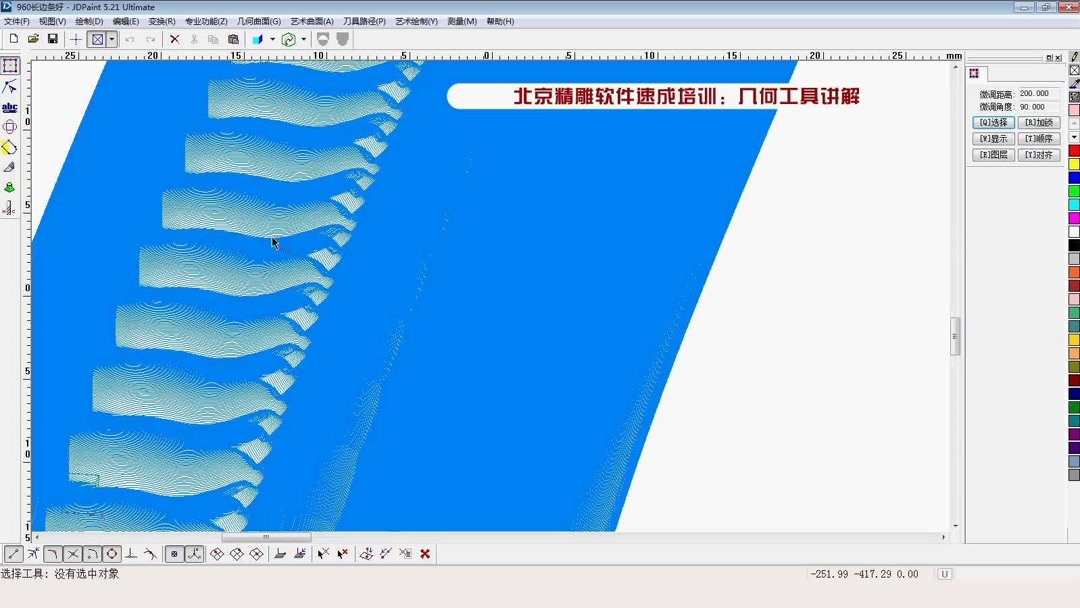The width and height of the screenshot is (1080, 608).
Task: Toggle the trim tool in bottom toolbar
Action: tap(73, 553)
